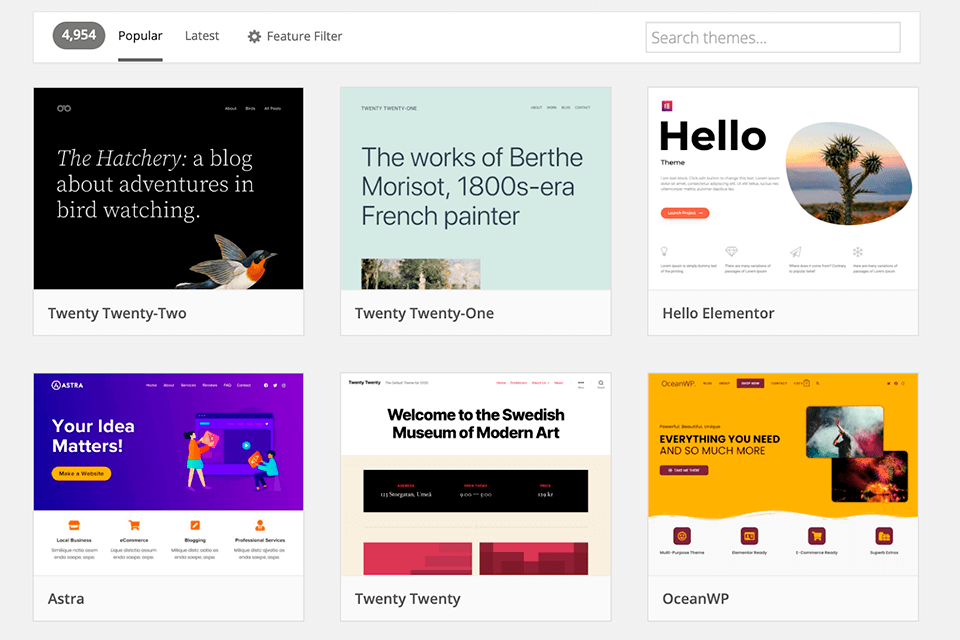
Task: Switch to the Latest tab
Action: 202,36
